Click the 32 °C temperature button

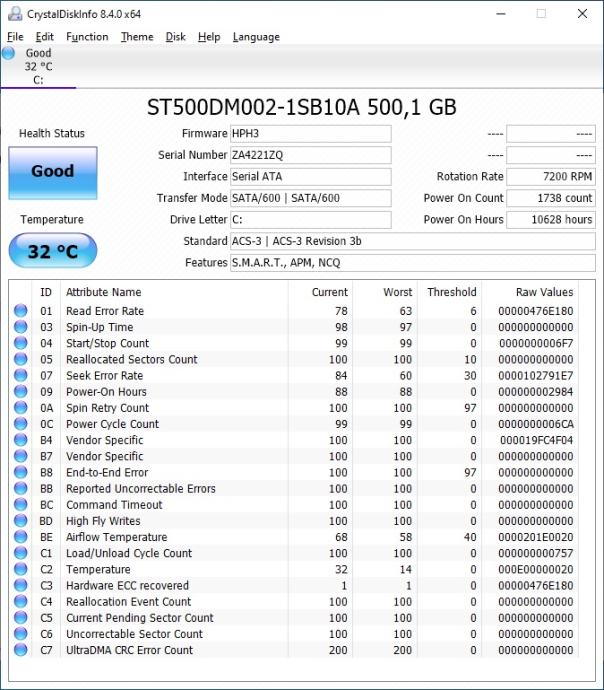click(53, 251)
